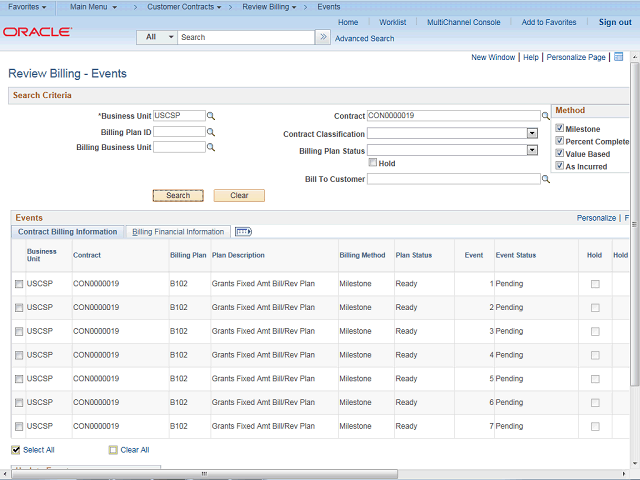Image resolution: width=640 pixels, height=480 pixels.
Task: Switch to Billing Financial Information tab
Action: [178, 232]
